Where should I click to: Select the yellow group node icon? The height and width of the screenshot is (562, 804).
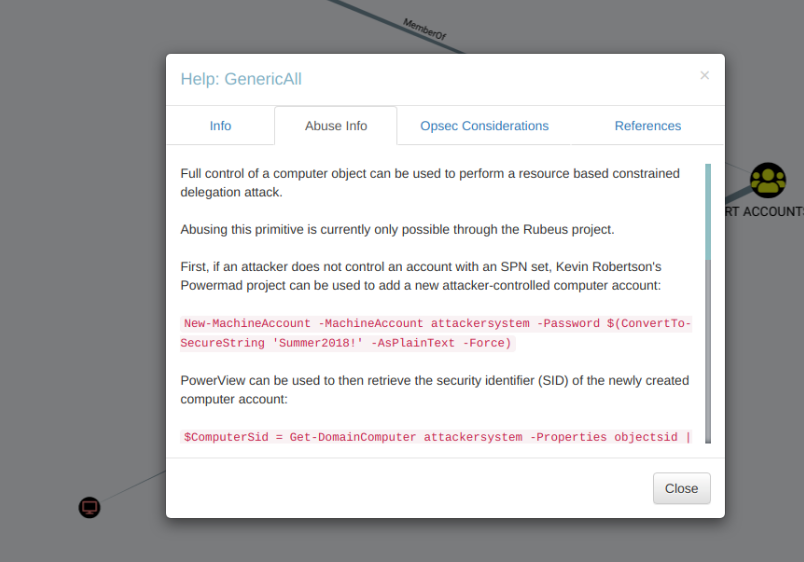pyautogui.click(x=768, y=180)
